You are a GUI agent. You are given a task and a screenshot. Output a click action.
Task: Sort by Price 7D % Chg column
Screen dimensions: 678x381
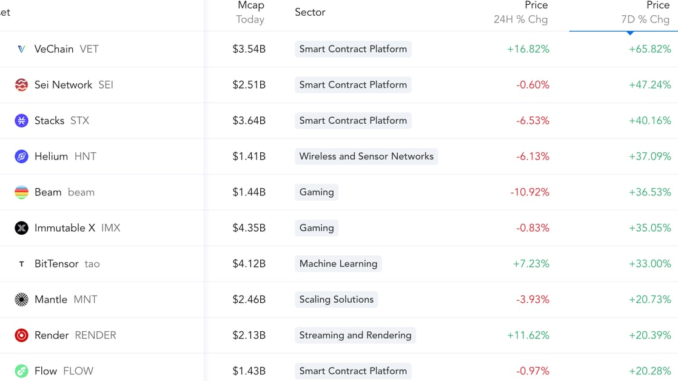[x=645, y=12]
